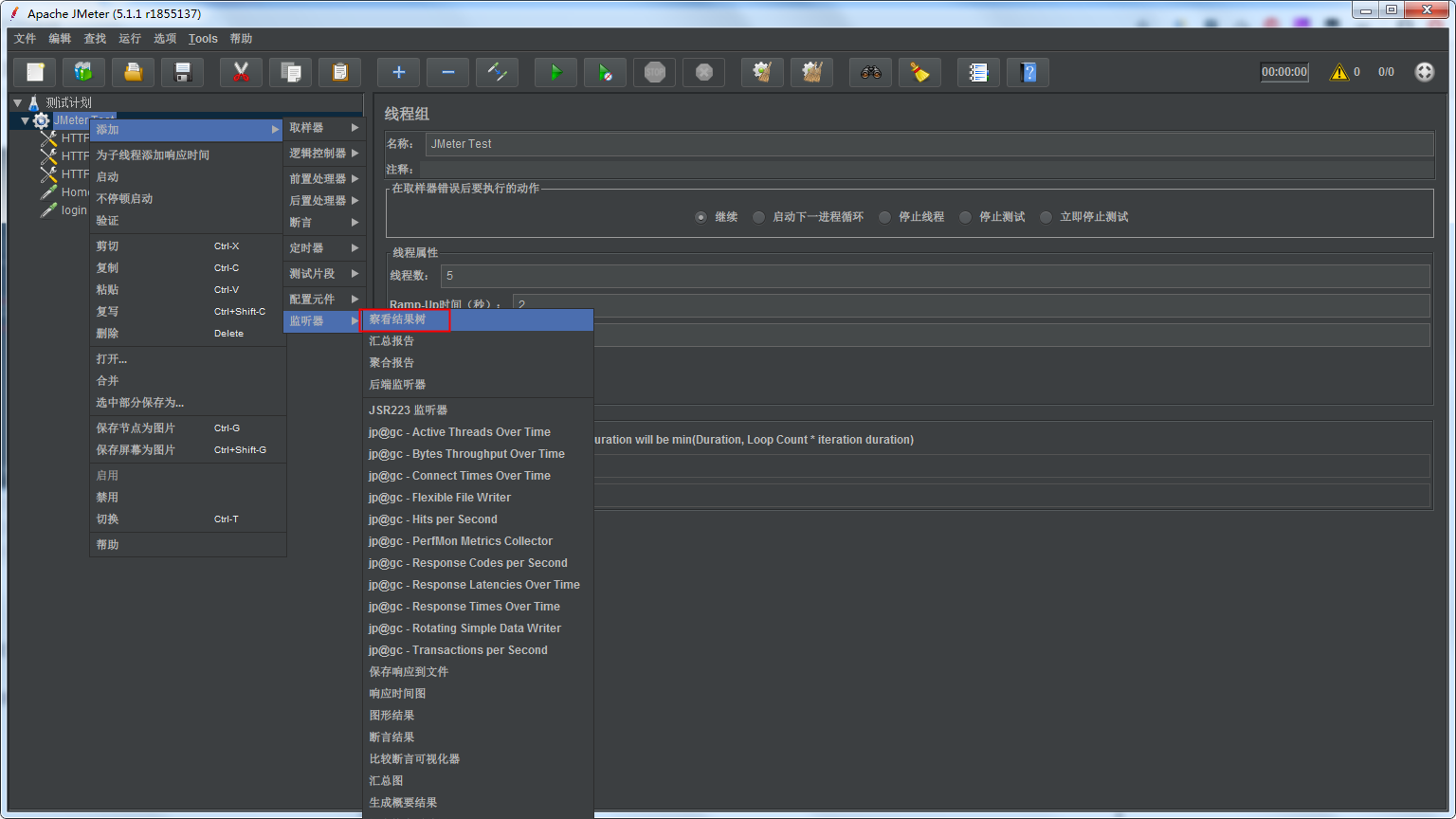Choose 察看结果树 listener
Viewport: 1456px width, 819px height.
(x=478, y=319)
